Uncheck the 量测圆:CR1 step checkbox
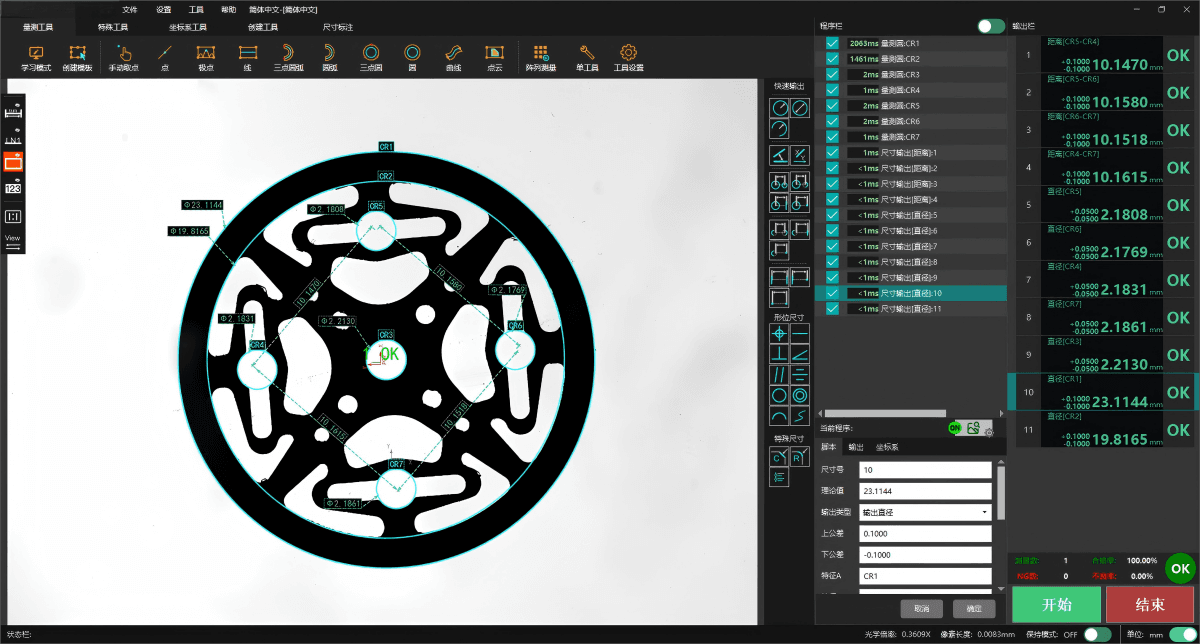Screen dimensions: 1200x644 [832, 44]
